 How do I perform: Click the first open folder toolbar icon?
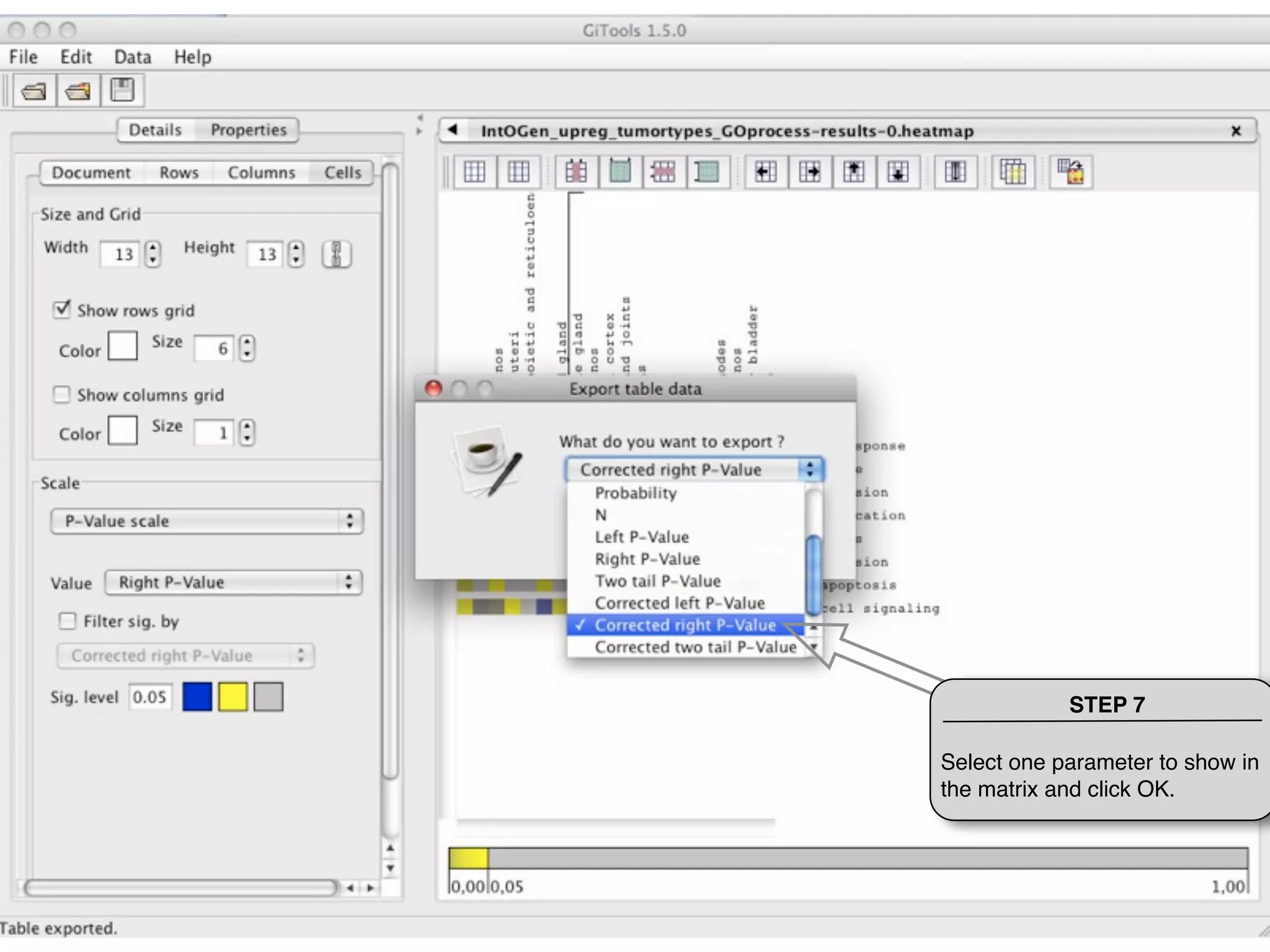[33, 91]
